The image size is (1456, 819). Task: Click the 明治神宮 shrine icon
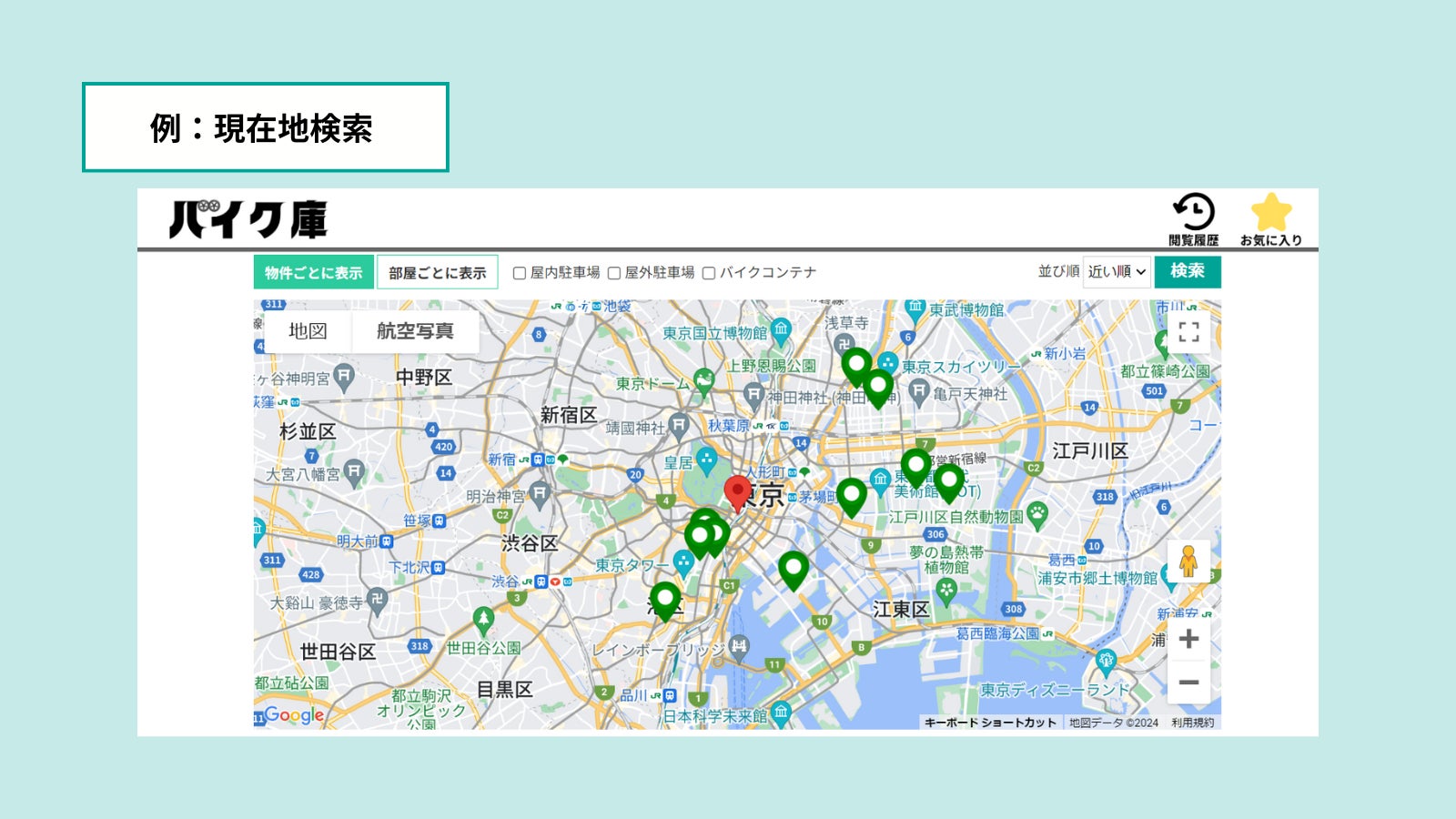541,495
